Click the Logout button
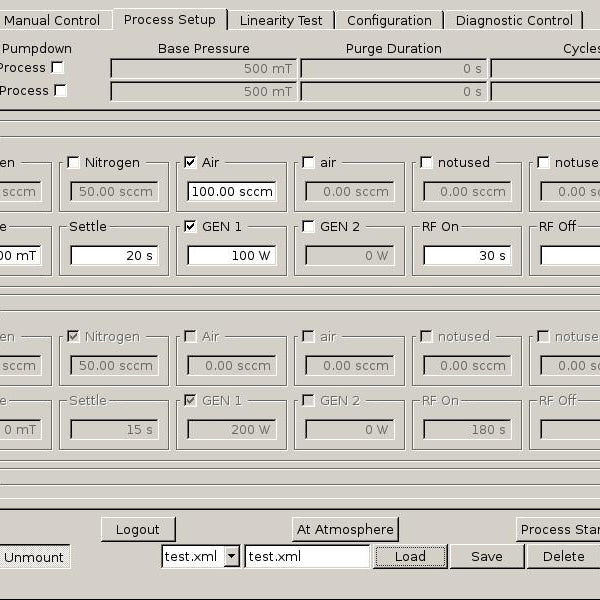 click(138, 530)
